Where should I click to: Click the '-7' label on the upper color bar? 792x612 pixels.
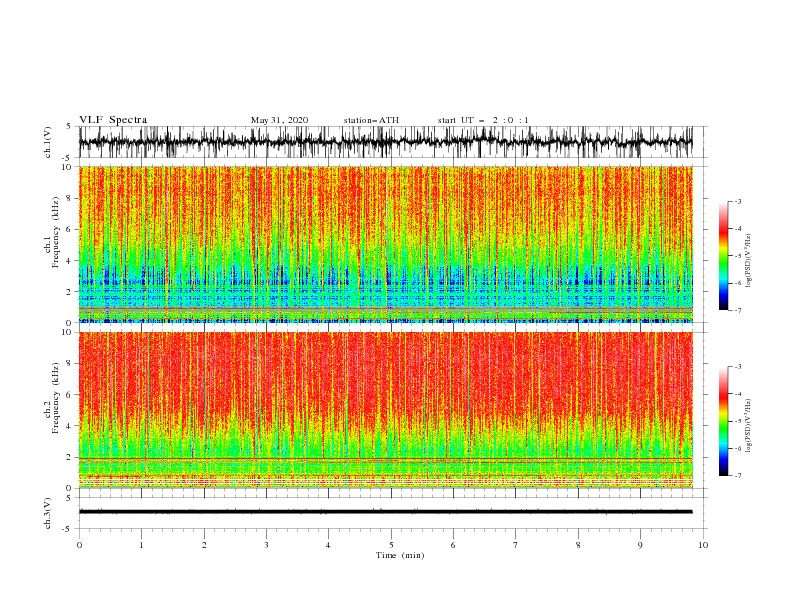pyautogui.click(x=738, y=310)
